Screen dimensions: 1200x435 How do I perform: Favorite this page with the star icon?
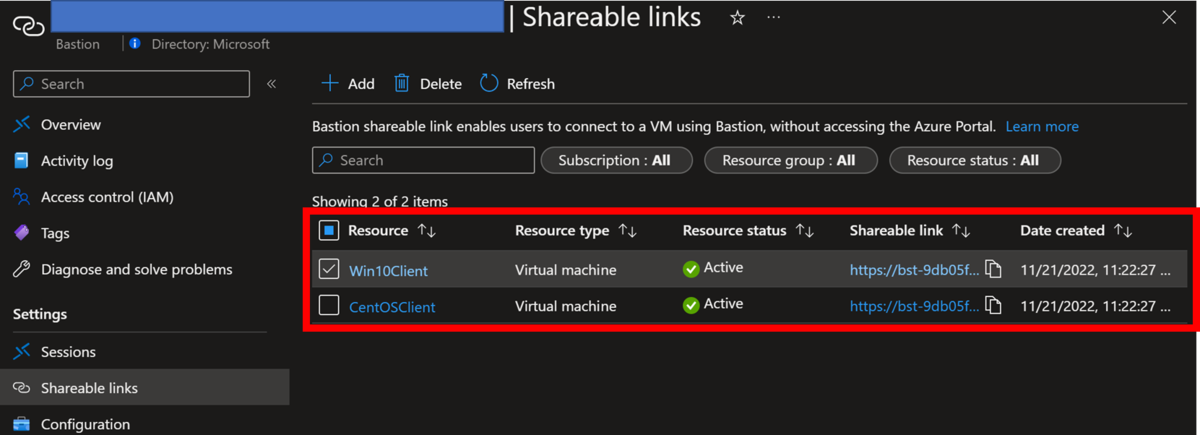coord(737,18)
